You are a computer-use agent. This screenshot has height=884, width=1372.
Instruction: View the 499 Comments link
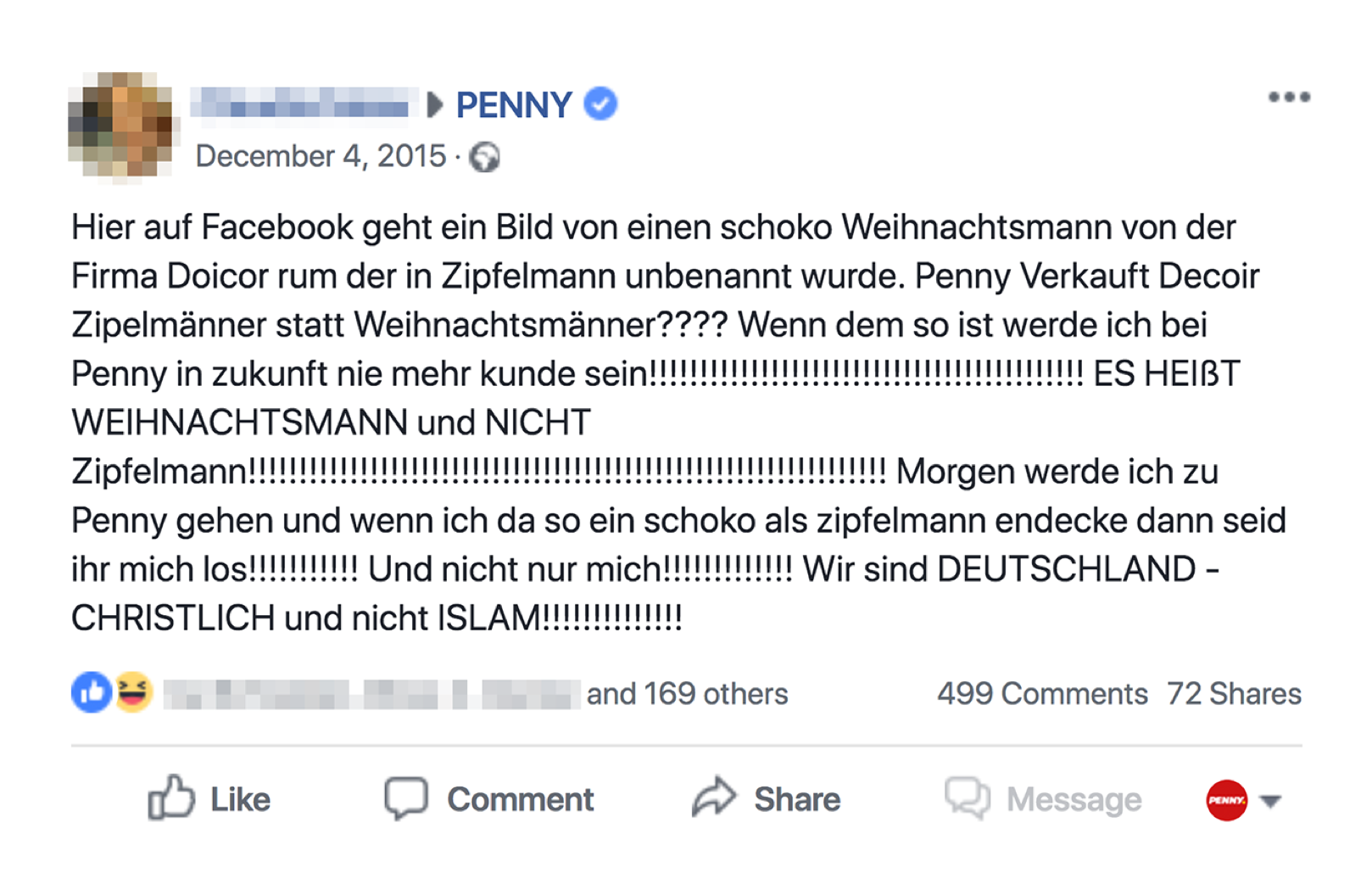pos(1042,694)
